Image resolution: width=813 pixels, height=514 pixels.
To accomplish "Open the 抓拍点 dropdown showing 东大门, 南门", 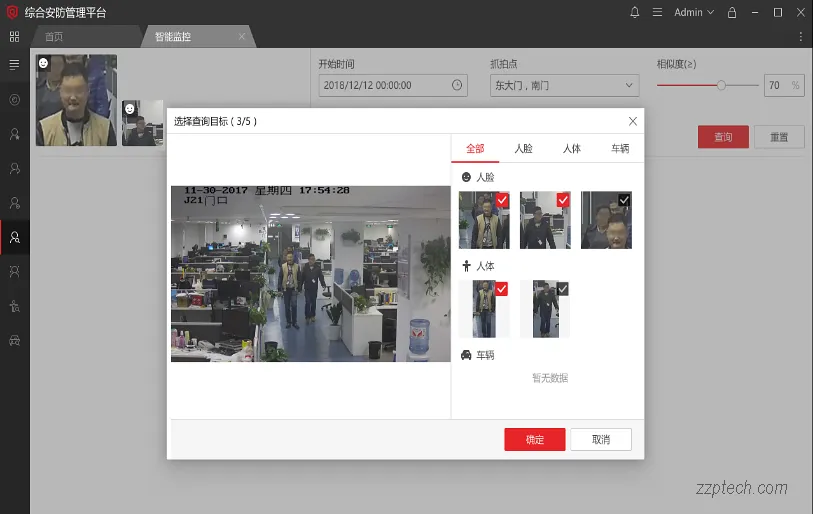I will coord(564,86).
